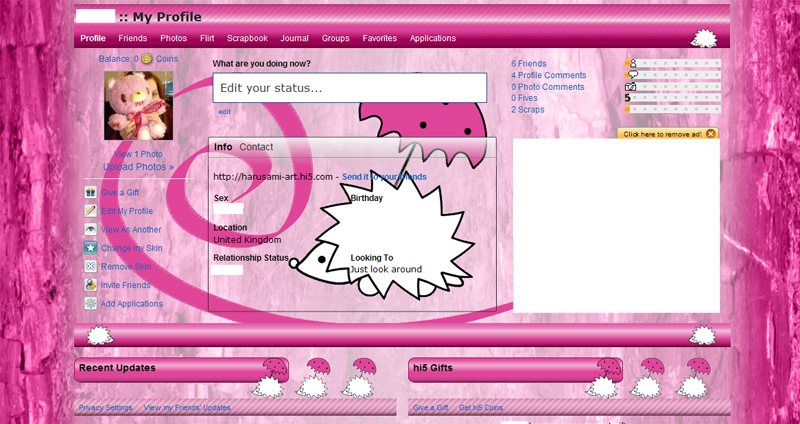
Task: Click the Upload Photos » link
Action: [138, 167]
